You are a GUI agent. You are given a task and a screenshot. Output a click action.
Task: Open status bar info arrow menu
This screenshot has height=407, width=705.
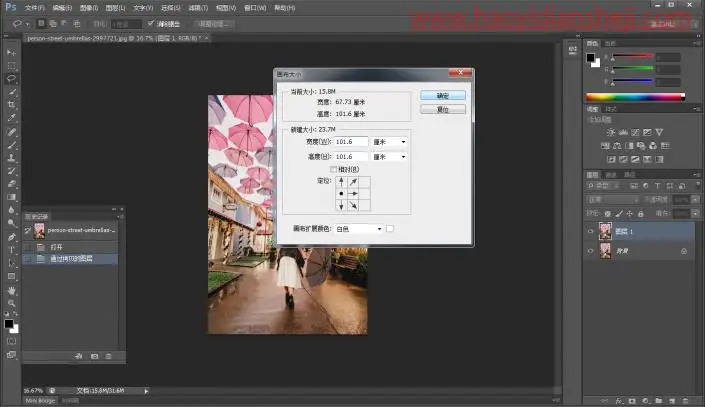(146, 391)
